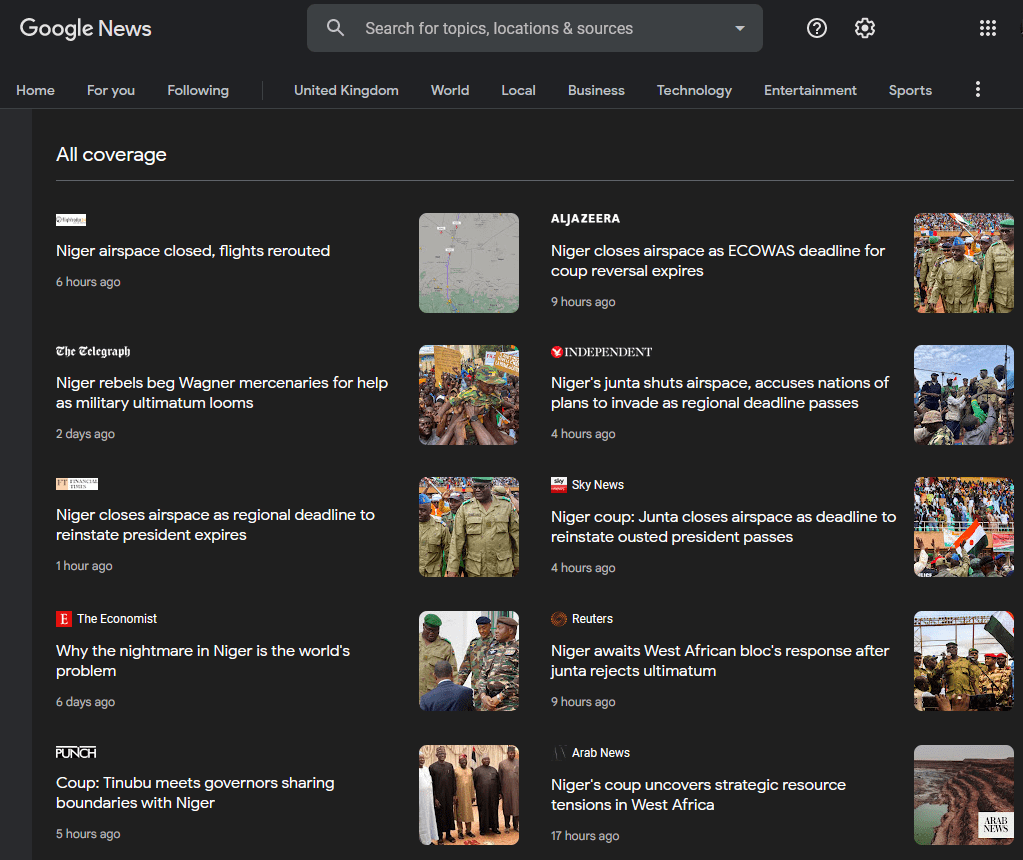The image size is (1023, 860).
Task: Click the Reuters source logo icon
Action: (x=559, y=619)
